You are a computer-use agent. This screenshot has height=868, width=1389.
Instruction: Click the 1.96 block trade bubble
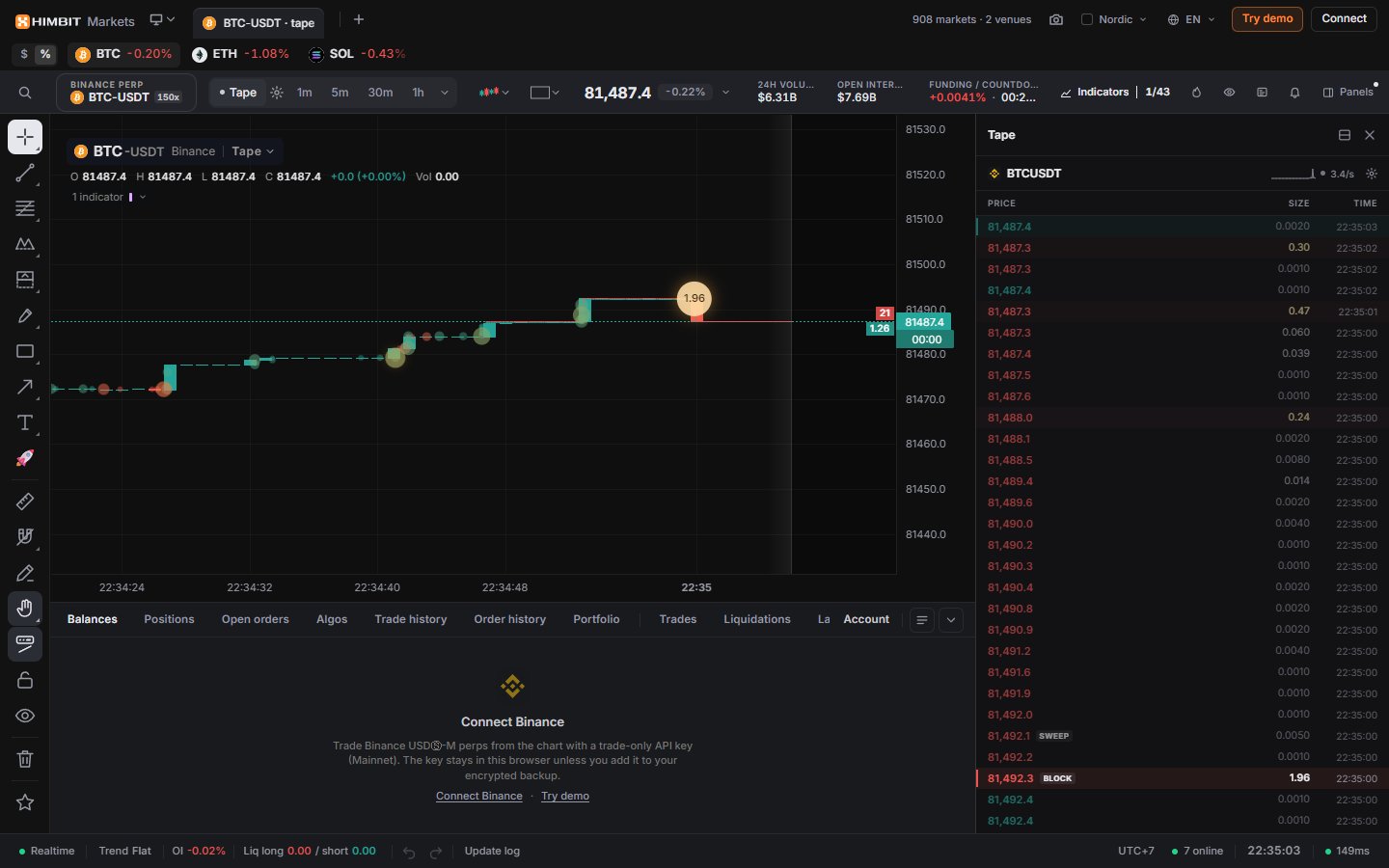click(x=694, y=298)
